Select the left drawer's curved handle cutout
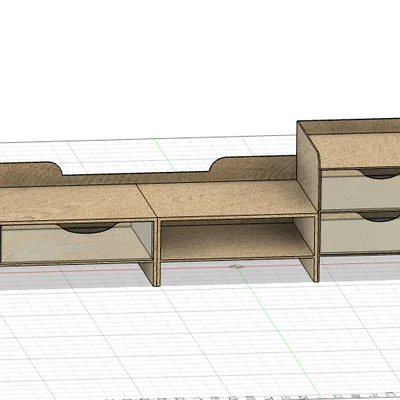Screen dimensions: 400x400 (x=87, y=228)
